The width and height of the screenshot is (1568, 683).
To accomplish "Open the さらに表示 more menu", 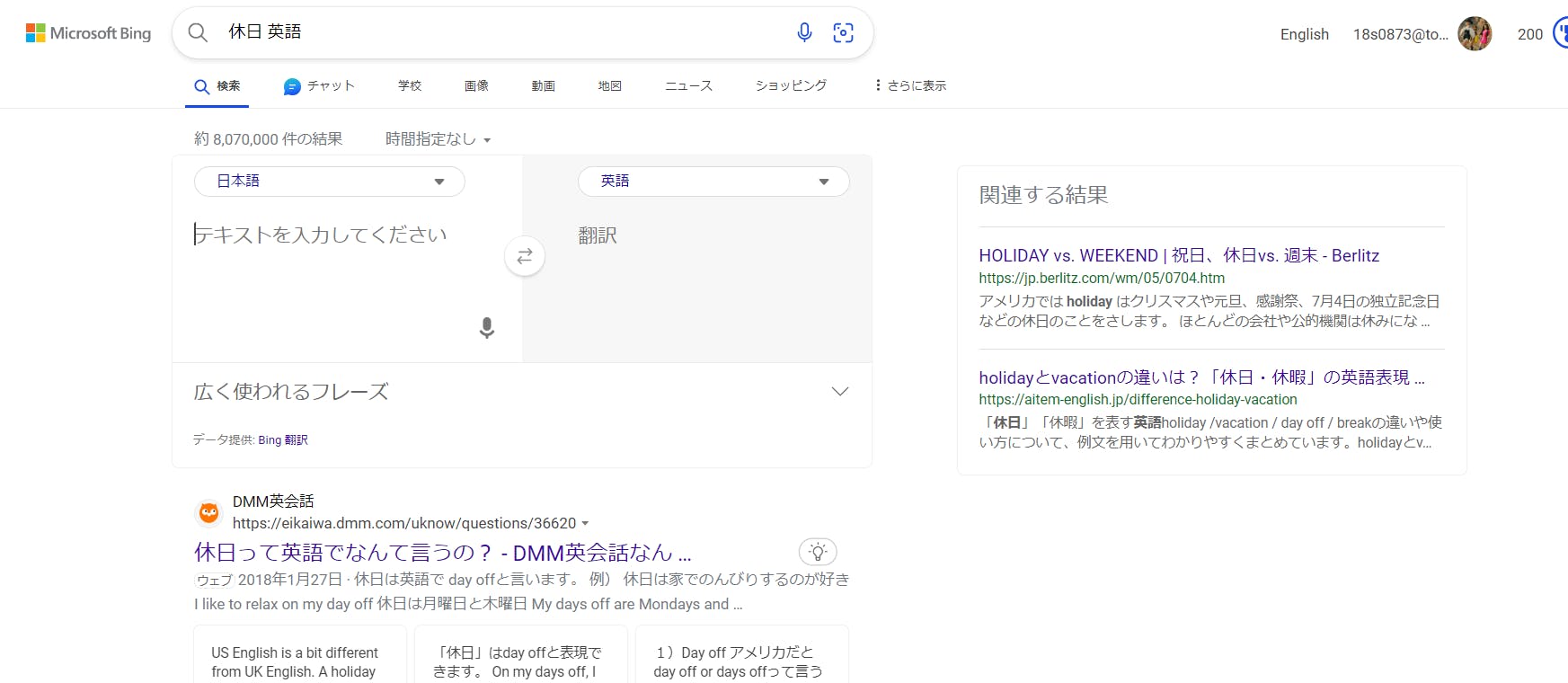I will 910,86.
